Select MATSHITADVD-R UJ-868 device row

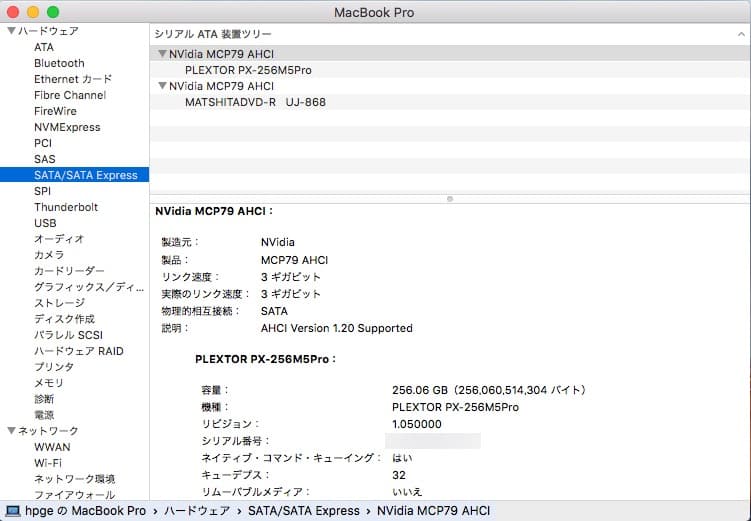[x=450, y=102]
